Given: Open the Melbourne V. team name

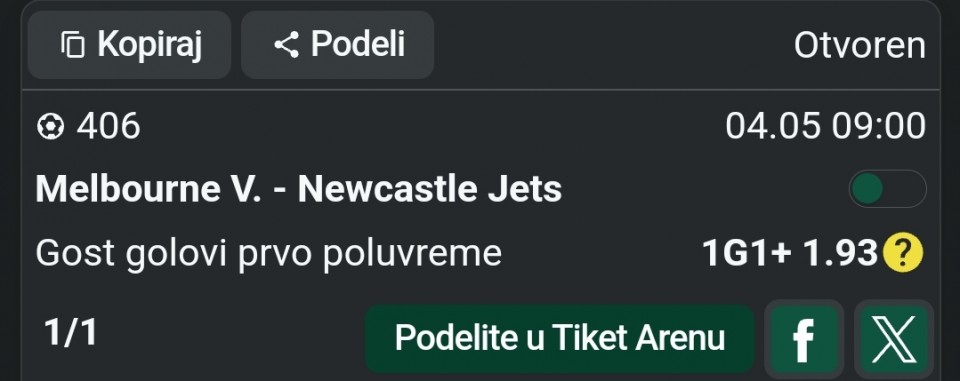Looking at the screenshot, I should coord(149,189).
